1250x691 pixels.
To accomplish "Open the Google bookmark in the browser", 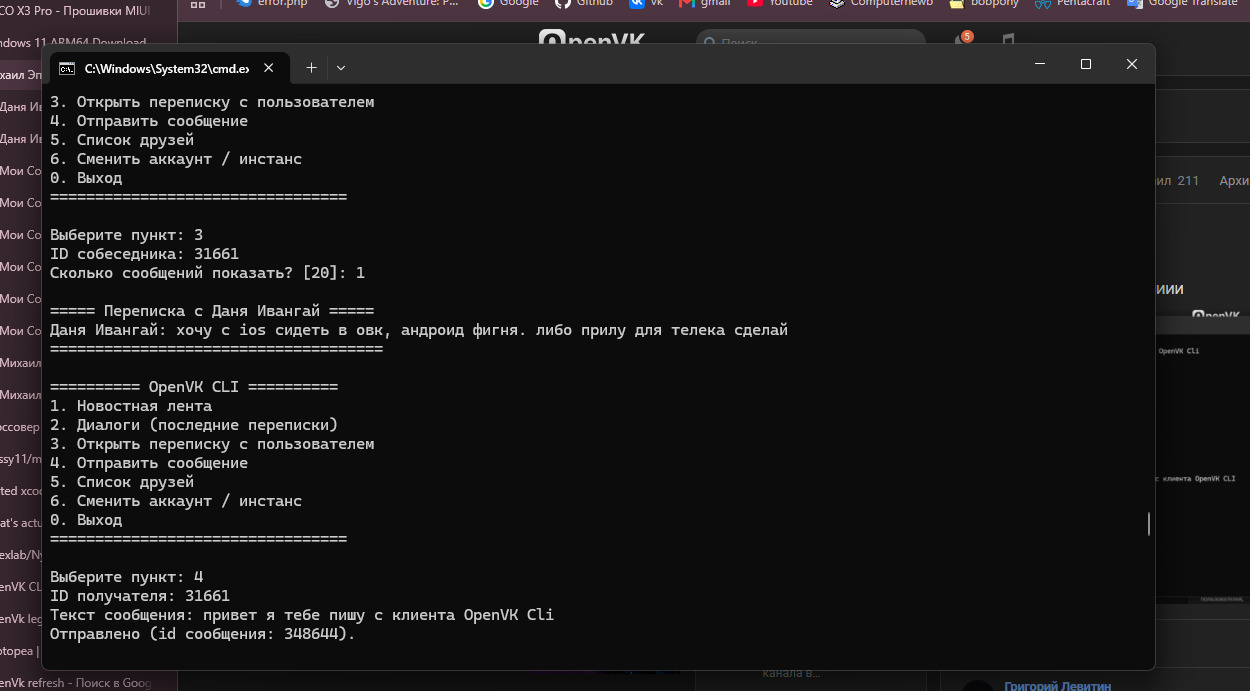I will pos(509,3).
